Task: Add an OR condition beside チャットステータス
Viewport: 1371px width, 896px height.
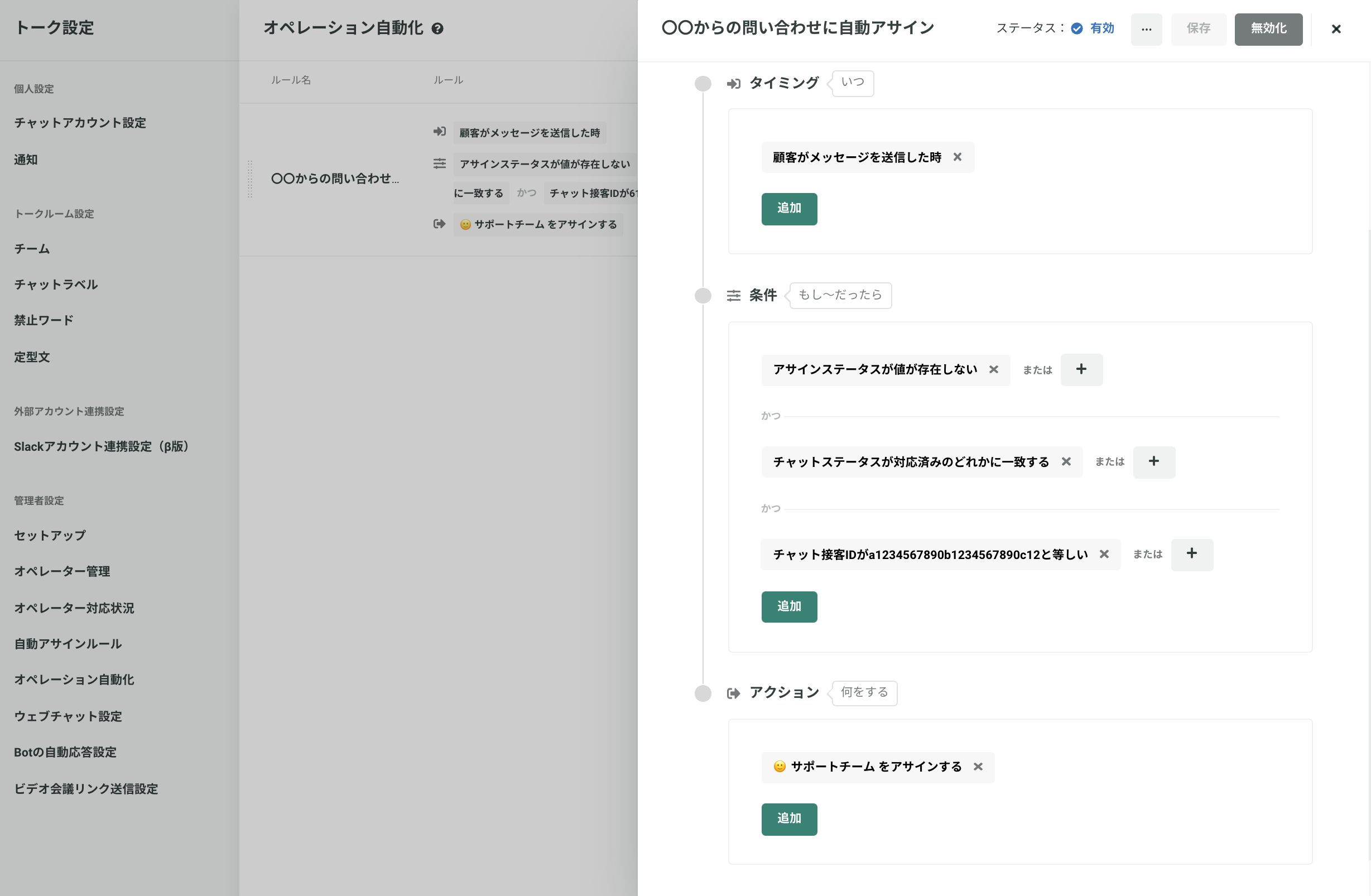Action: [1154, 462]
